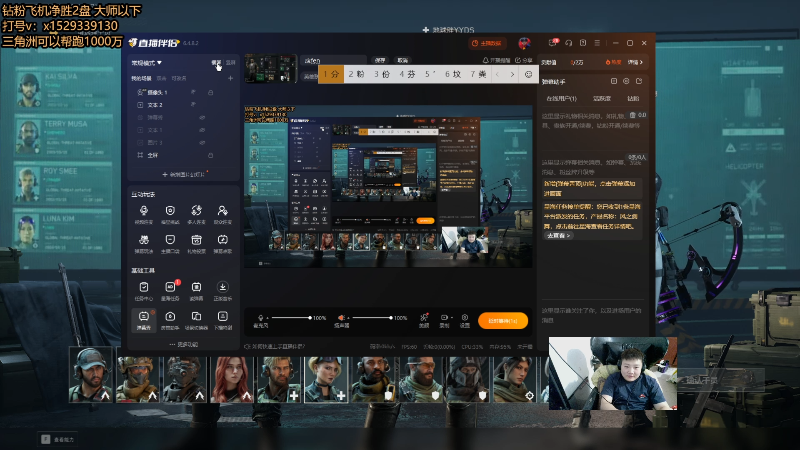The width and height of the screenshot is (800, 450).
Task: Click the emoji face in the IME candidate bar
Action: [x=529, y=74]
